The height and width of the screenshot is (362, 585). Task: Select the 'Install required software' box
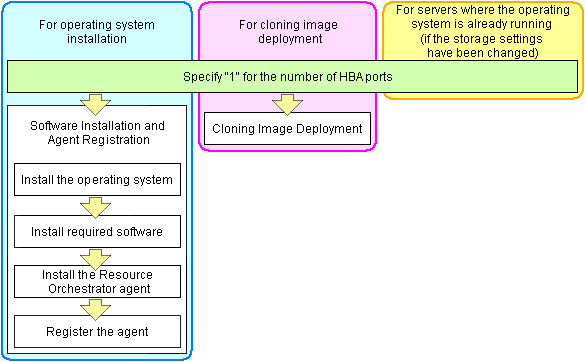[97, 231]
